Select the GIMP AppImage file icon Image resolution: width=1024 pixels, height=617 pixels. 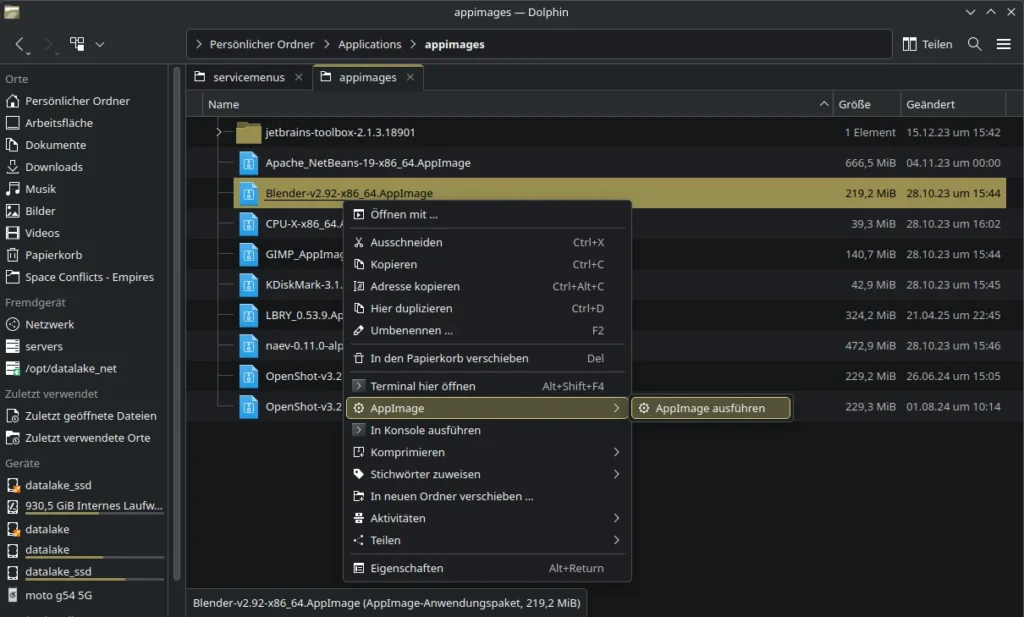click(248, 255)
